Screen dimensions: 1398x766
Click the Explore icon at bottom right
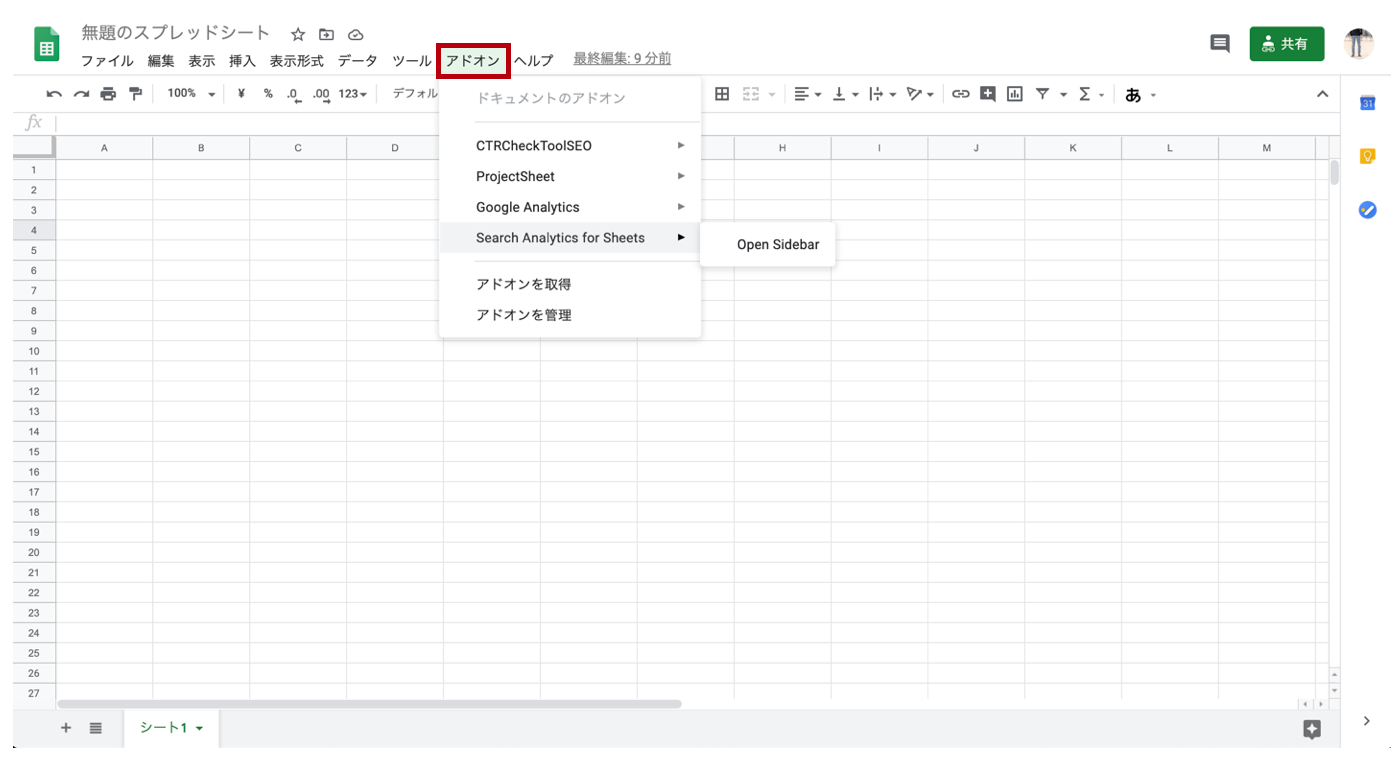[x=1312, y=729]
